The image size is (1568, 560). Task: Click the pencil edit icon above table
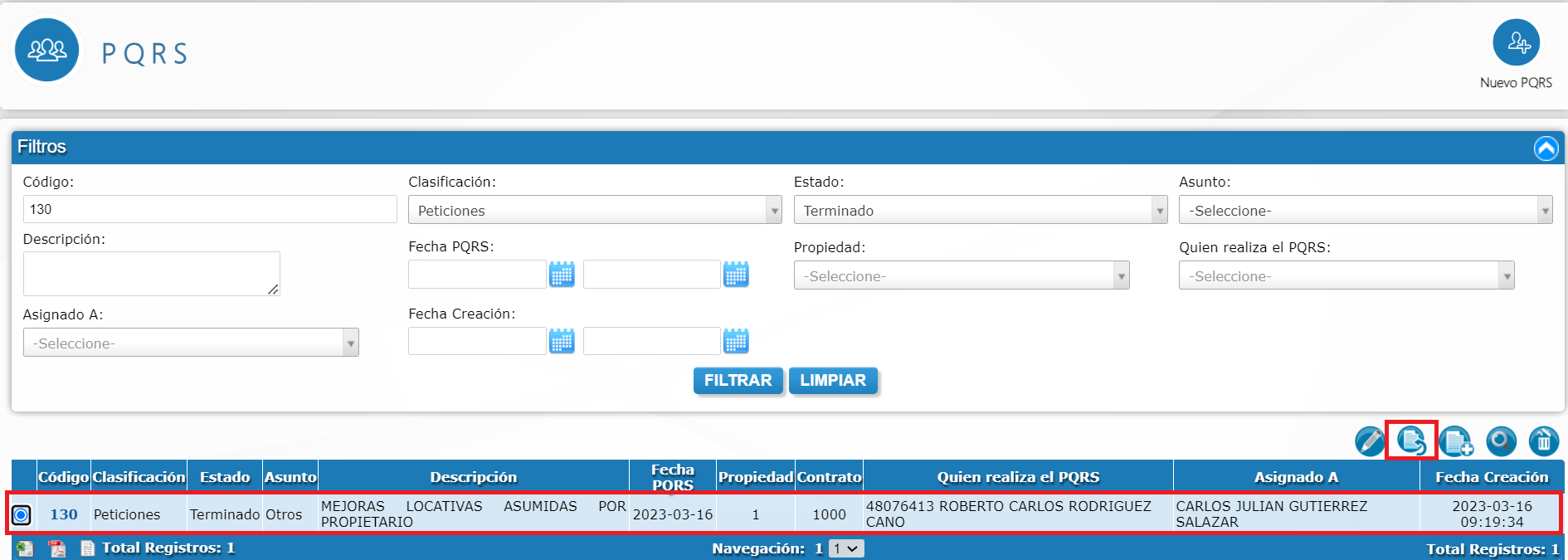pyautogui.click(x=1370, y=441)
